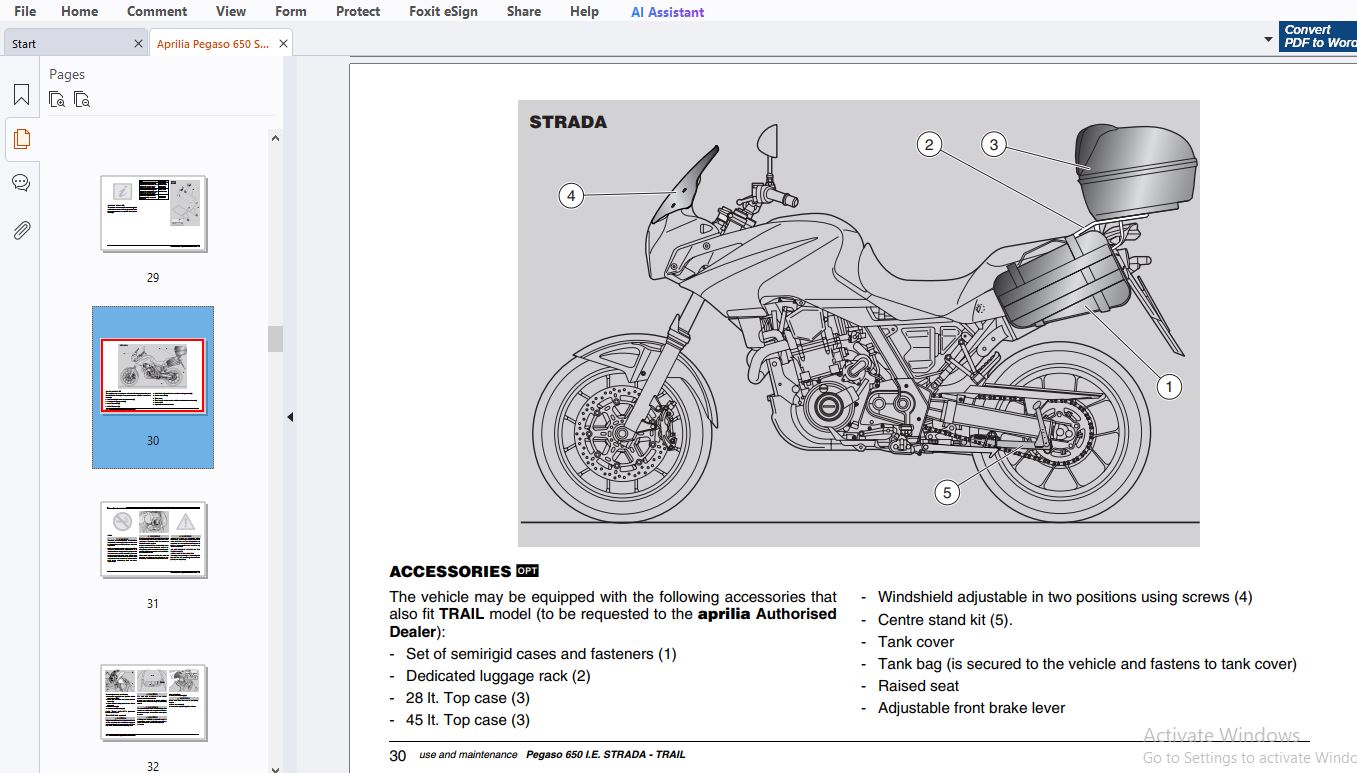Collapse the navigation panel with side arrow
1357x773 pixels.
pyautogui.click(x=290, y=417)
